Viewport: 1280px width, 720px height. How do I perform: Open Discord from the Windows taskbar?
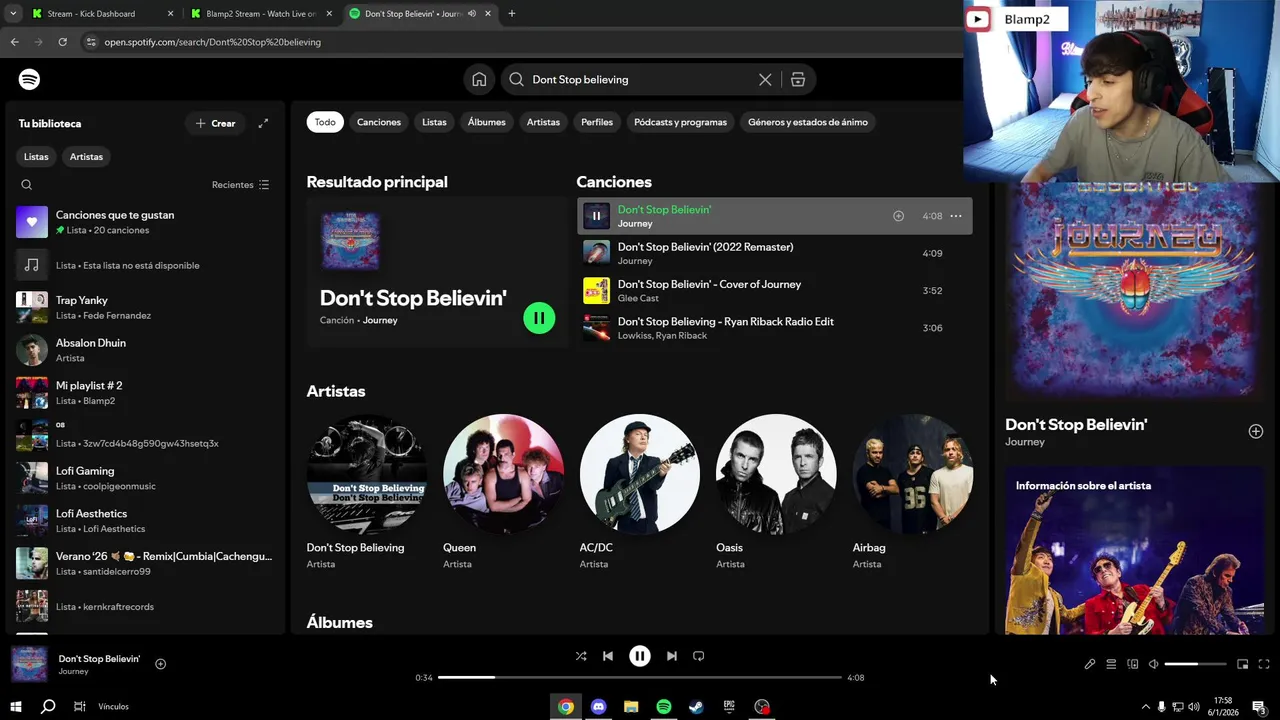coord(598,707)
